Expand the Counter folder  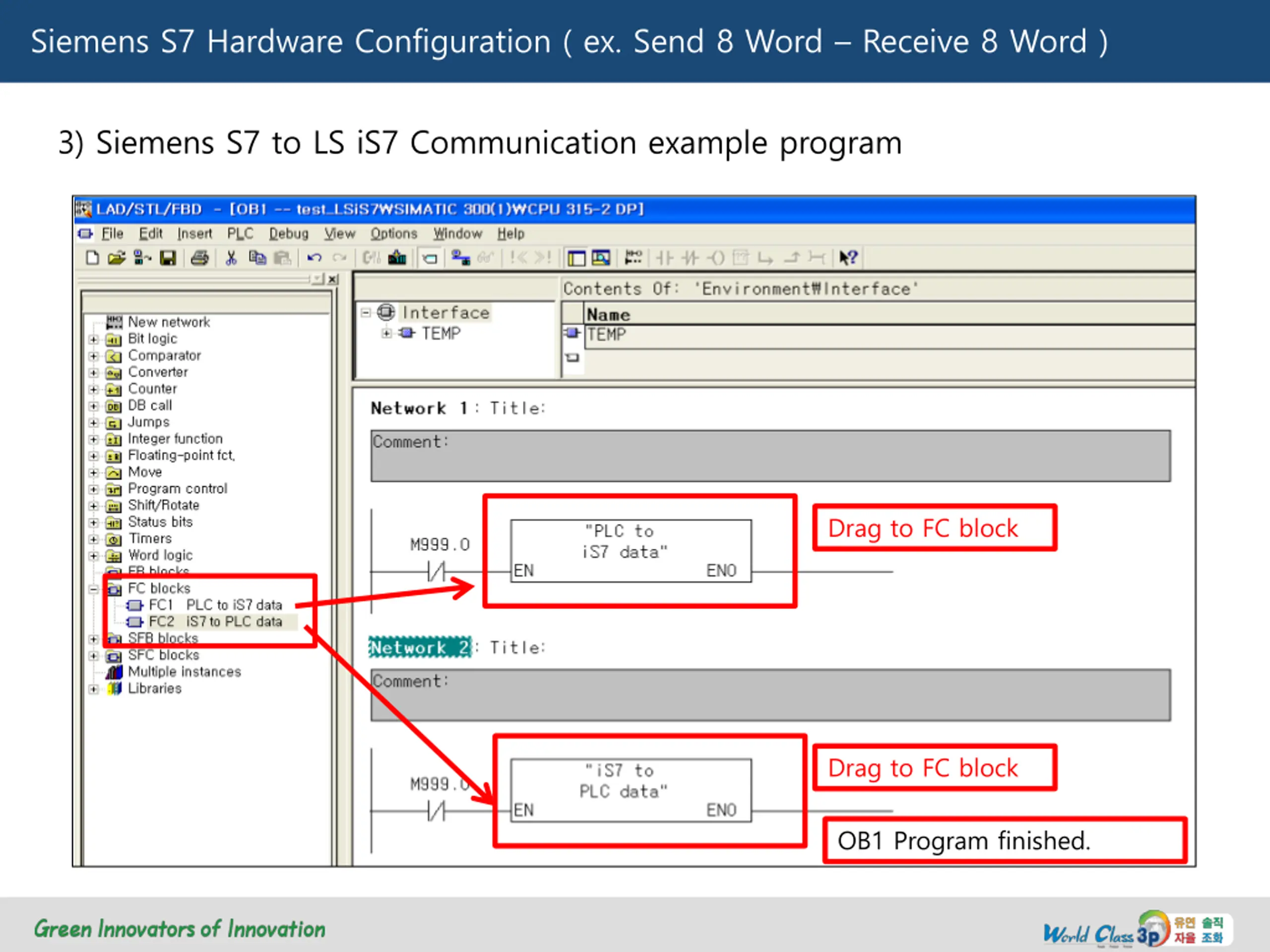(94, 389)
